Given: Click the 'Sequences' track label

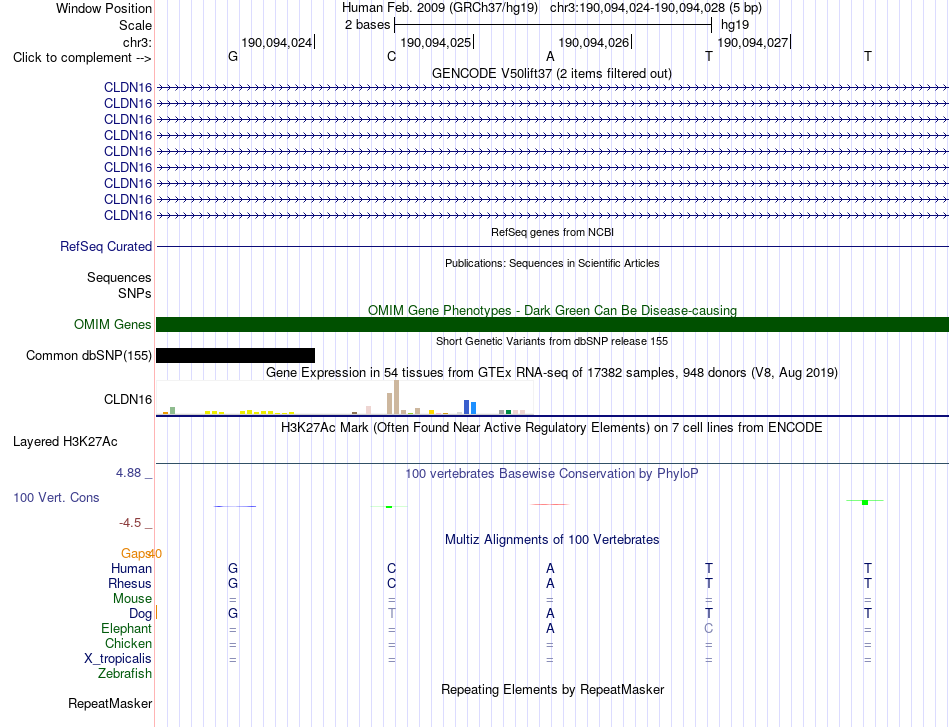Looking at the screenshot, I should pos(119,277).
